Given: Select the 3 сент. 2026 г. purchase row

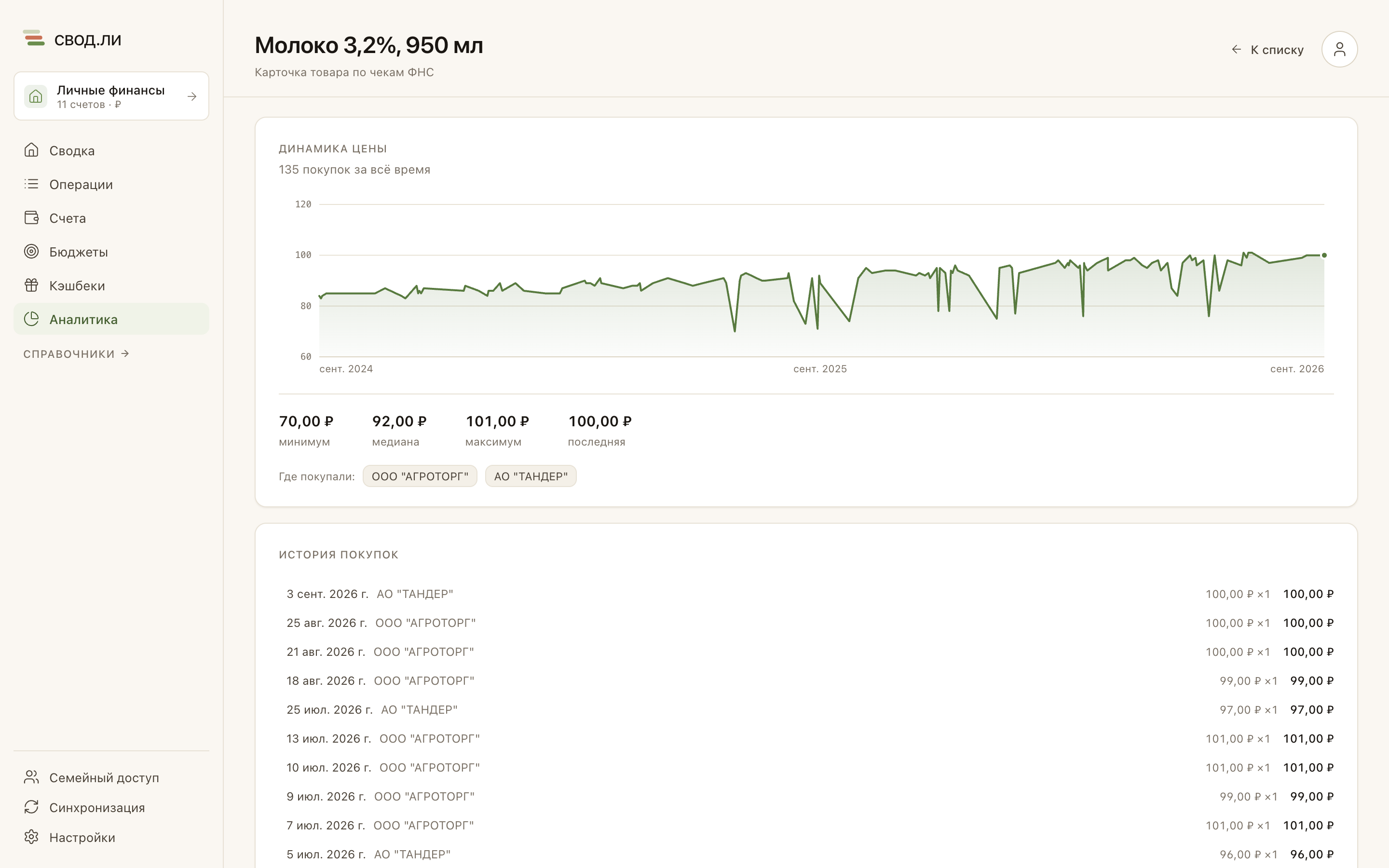Looking at the screenshot, I should click(x=806, y=594).
